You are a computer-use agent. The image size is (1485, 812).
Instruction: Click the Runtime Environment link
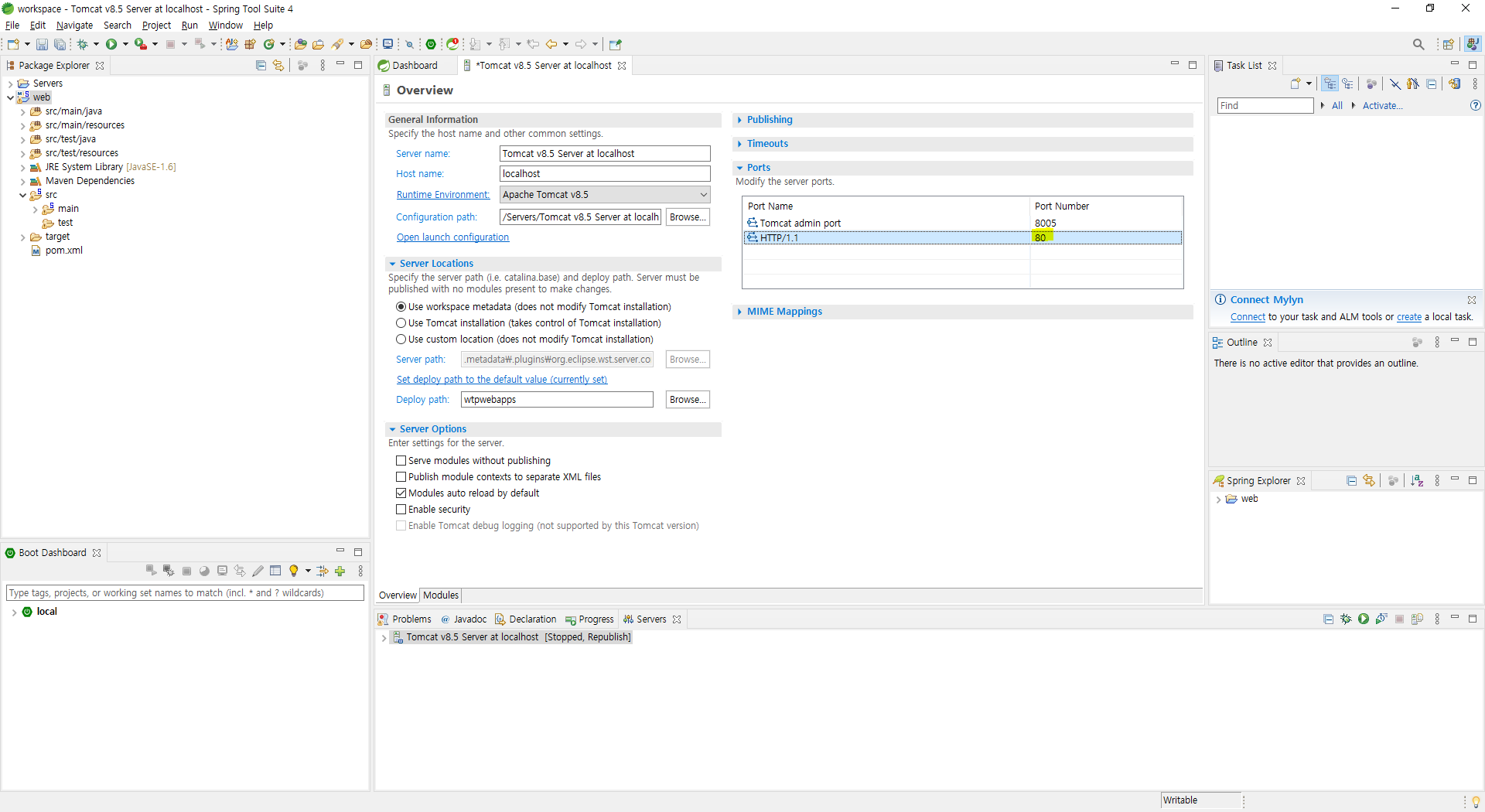(442, 195)
